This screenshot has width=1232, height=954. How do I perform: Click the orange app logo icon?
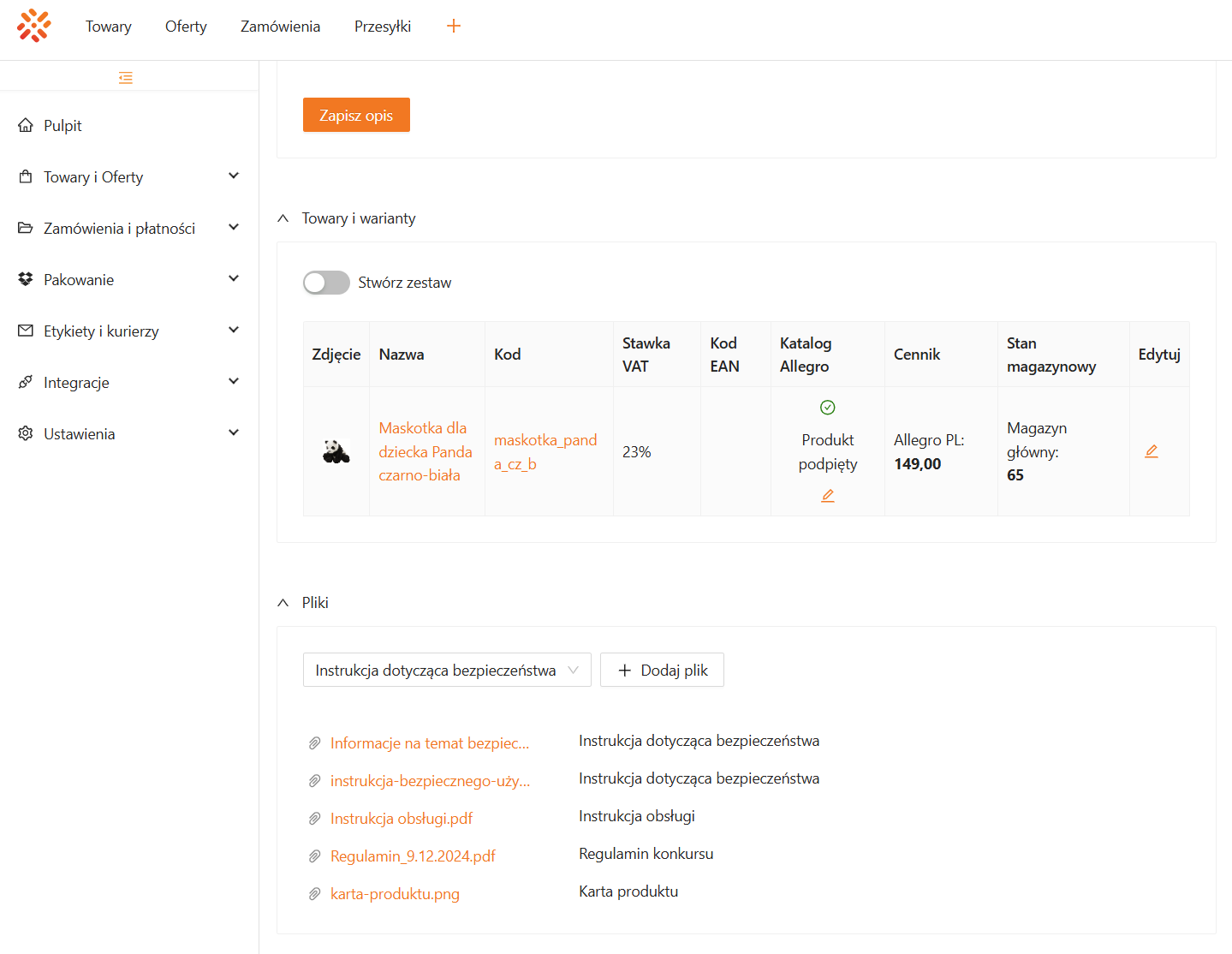[34, 26]
